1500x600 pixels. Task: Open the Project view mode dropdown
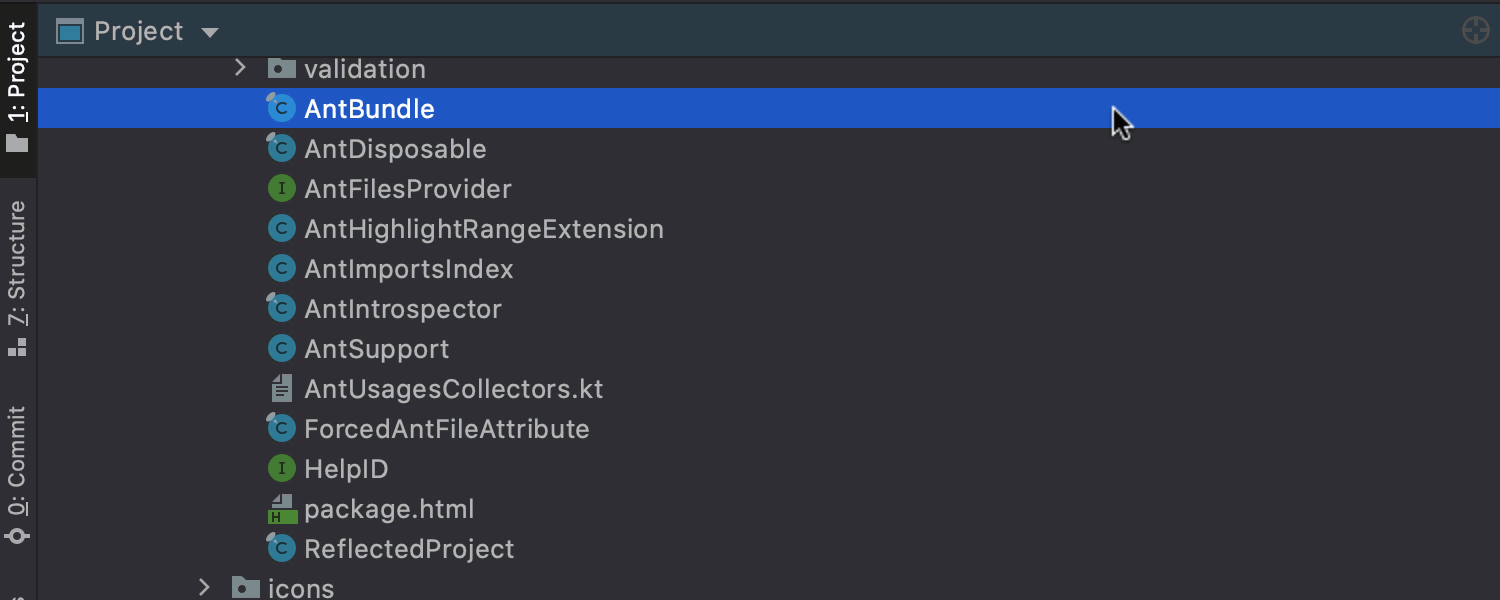(x=210, y=31)
